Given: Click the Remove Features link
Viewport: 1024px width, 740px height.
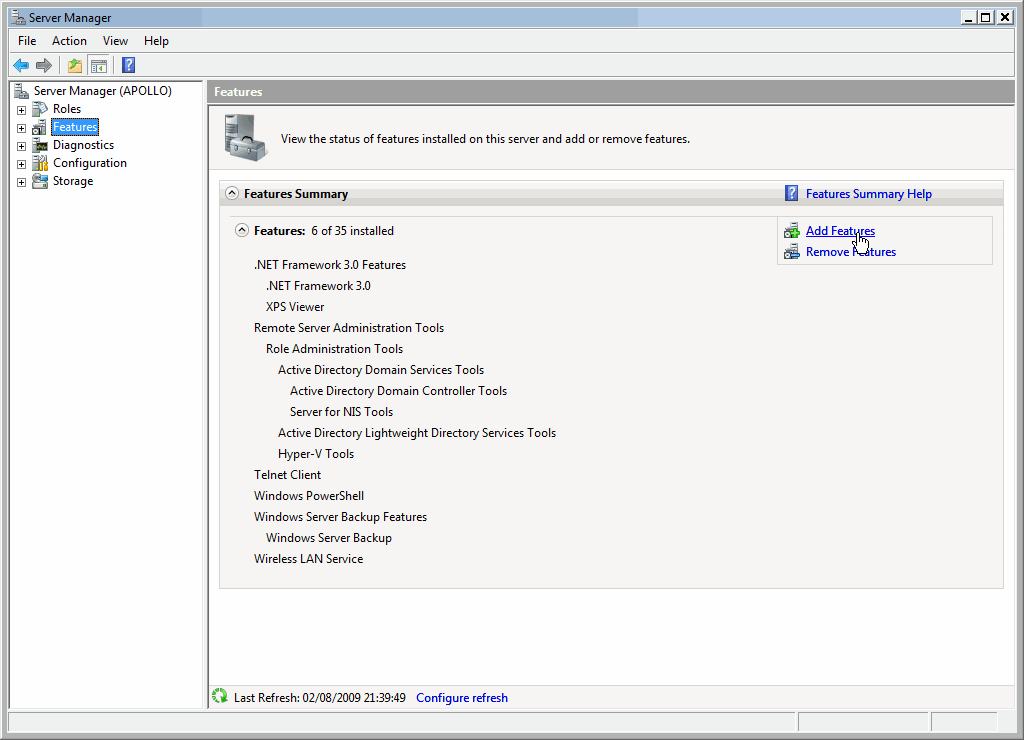Looking at the screenshot, I should [850, 251].
